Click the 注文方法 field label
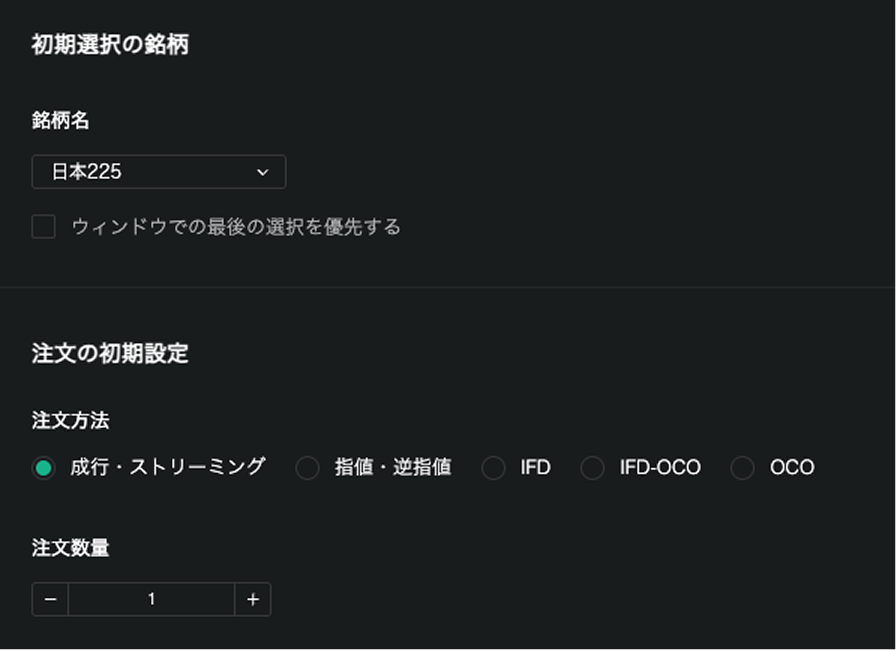The image size is (896, 650). click(x=70, y=420)
